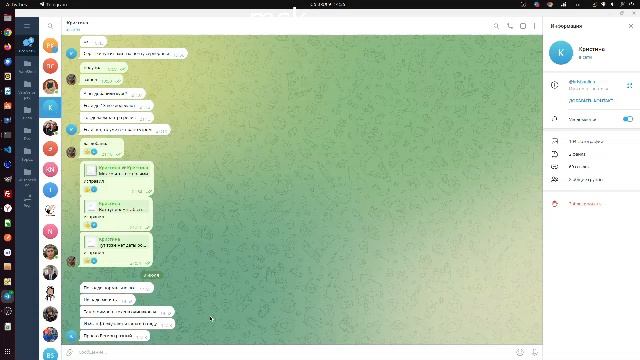Select the All chats folder icon

pos(27,44)
